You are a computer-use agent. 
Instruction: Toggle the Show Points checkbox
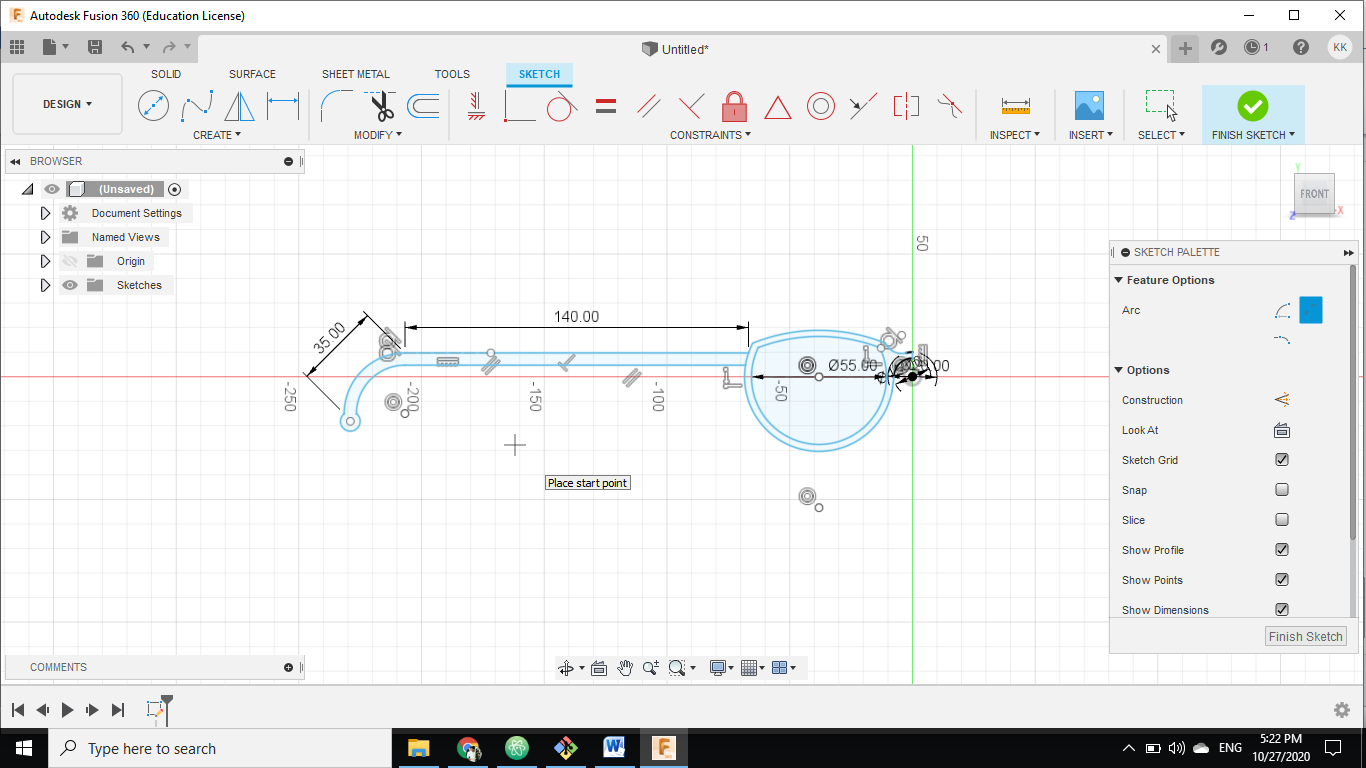click(1282, 580)
